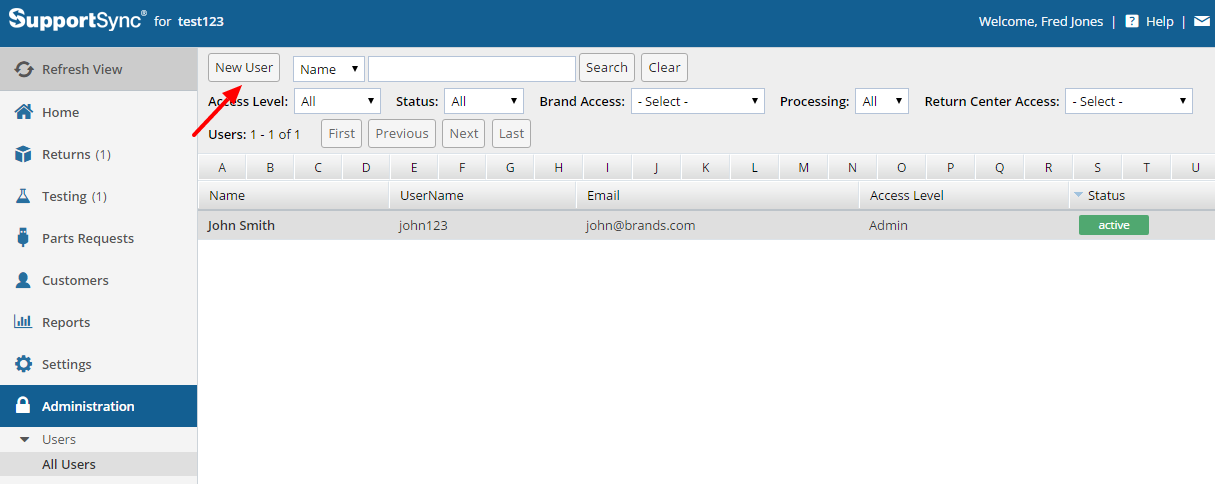
Task: Click into the search text field
Action: click(471, 68)
